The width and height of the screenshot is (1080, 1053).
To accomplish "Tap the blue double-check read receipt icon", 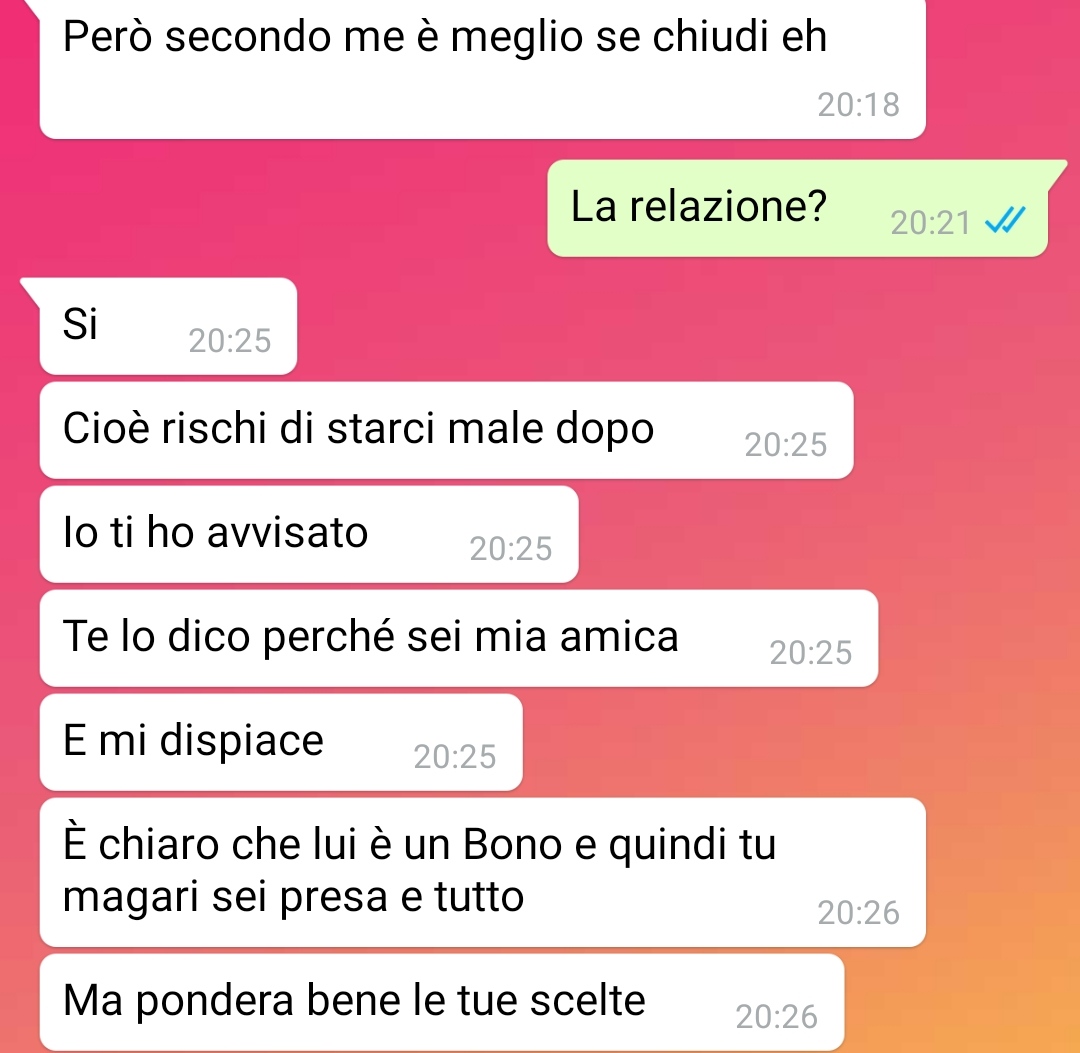I will pyautogui.click(x=1005, y=220).
